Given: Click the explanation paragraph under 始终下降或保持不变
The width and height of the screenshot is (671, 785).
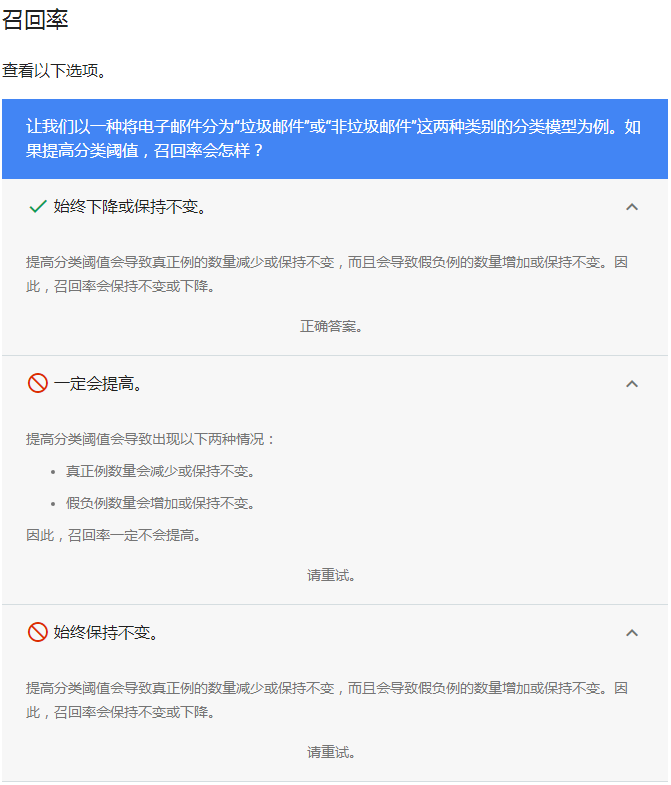Looking at the screenshot, I should tap(327, 274).
